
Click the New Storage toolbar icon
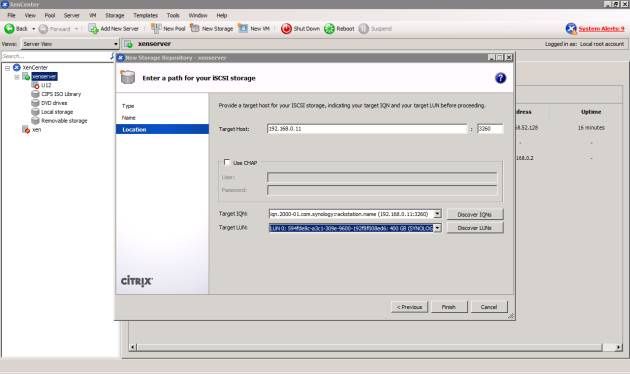click(x=195, y=29)
